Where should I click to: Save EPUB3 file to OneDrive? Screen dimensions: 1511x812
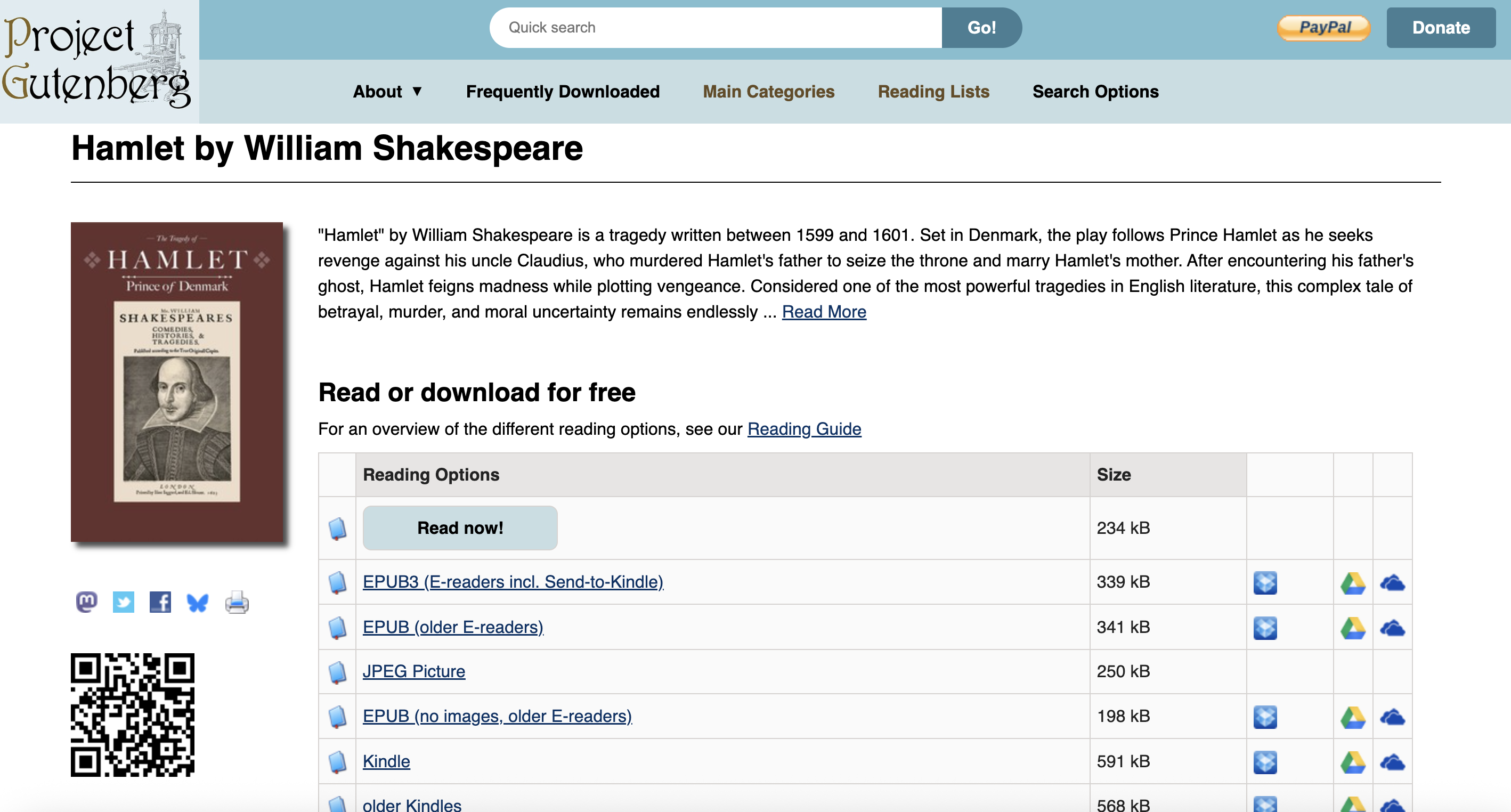tap(1393, 583)
